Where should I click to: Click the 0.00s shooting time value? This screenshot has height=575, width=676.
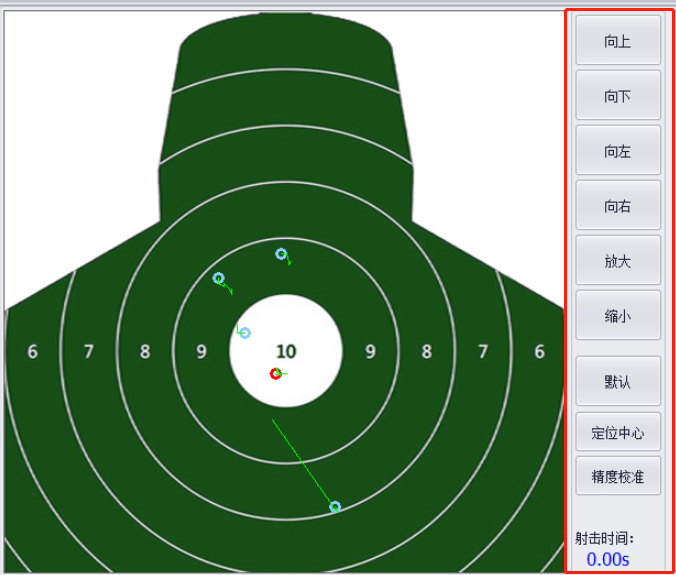click(608, 559)
